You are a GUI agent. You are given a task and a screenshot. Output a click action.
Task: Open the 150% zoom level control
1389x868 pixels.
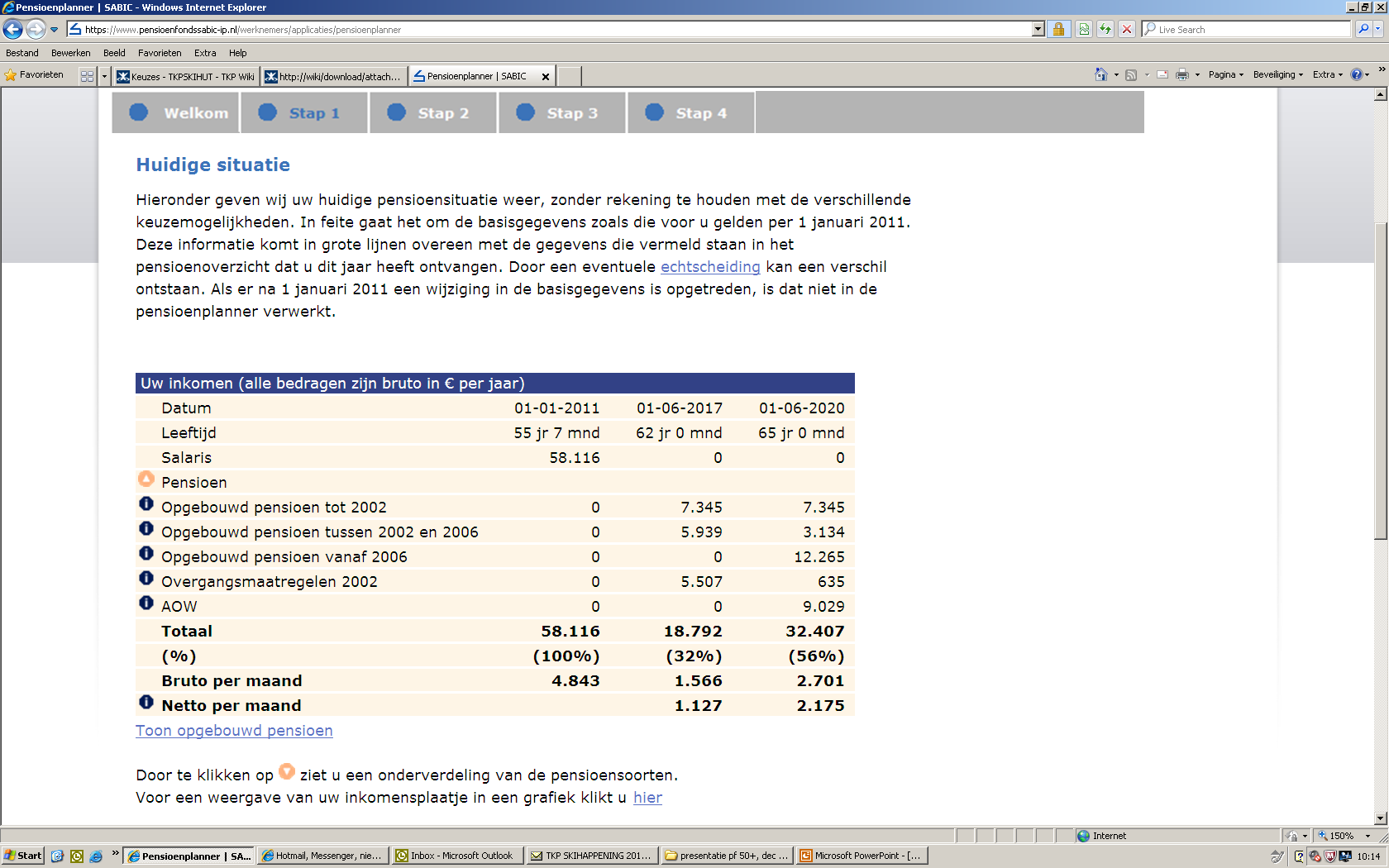(x=1346, y=836)
